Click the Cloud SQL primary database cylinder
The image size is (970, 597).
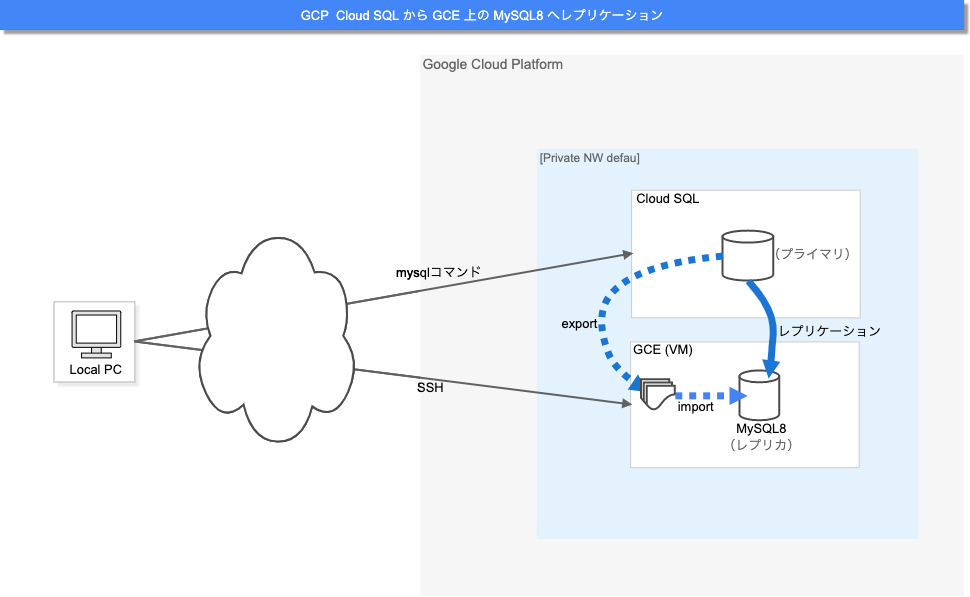click(747, 256)
